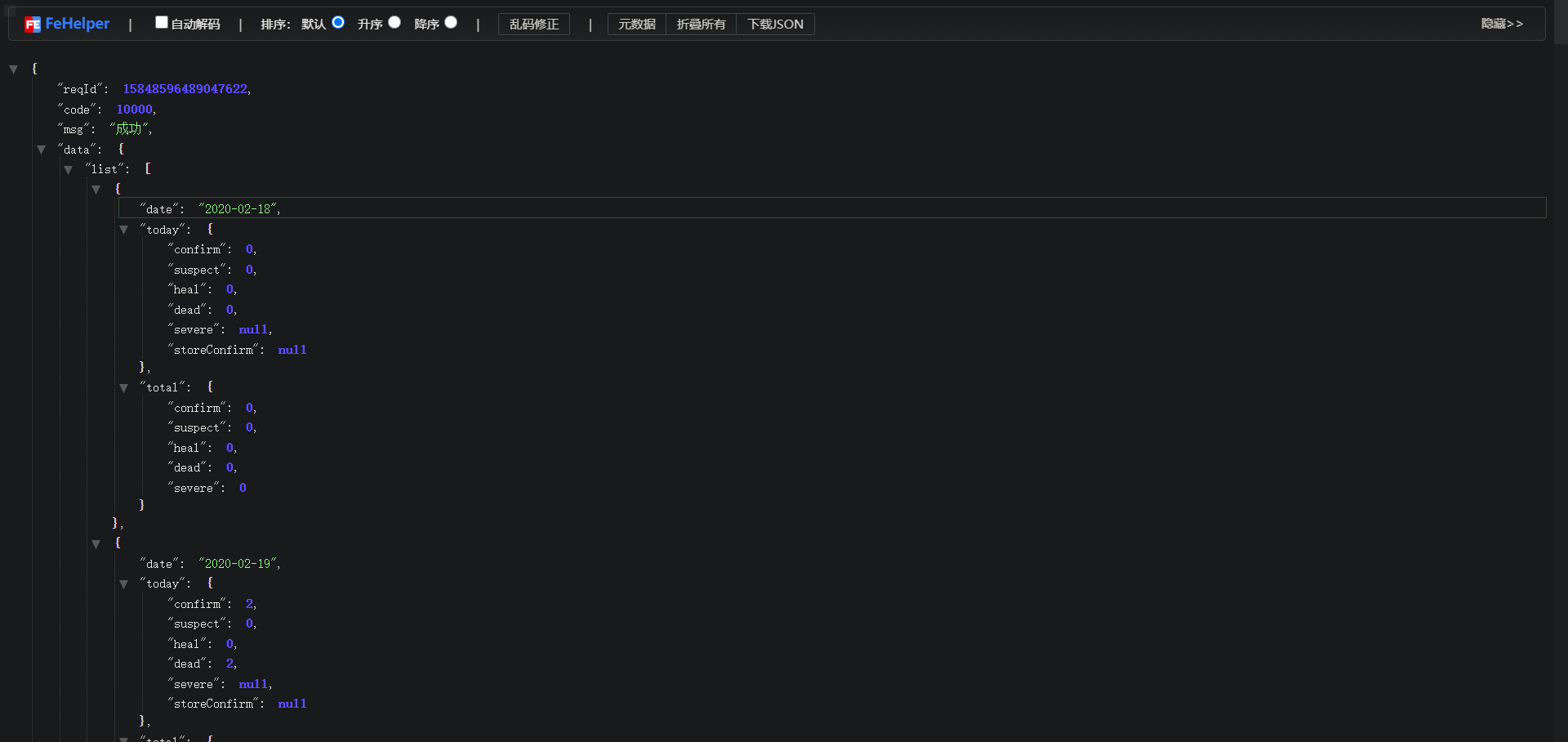Collapse "today" under date 2020-02-18
The width and height of the screenshot is (1568, 742).
coord(124,230)
